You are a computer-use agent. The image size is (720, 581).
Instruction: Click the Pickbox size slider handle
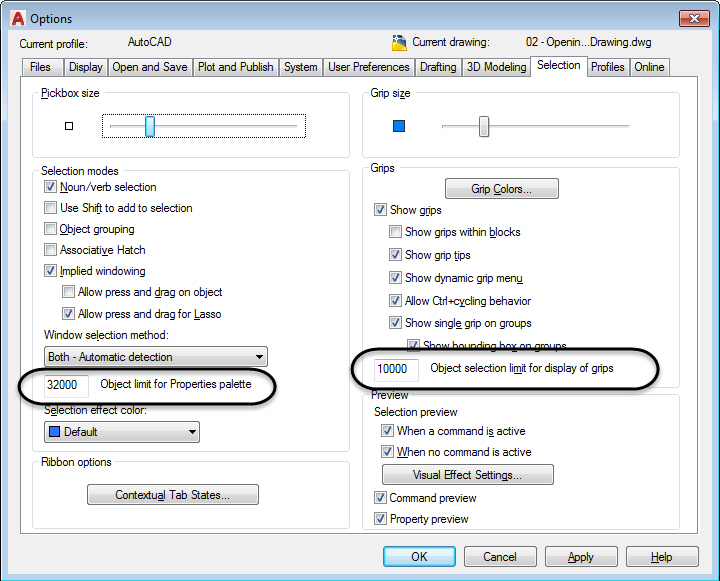150,126
